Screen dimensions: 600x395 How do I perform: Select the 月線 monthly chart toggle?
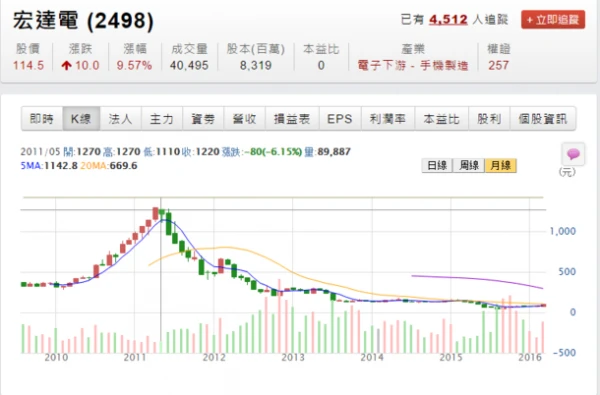501,166
